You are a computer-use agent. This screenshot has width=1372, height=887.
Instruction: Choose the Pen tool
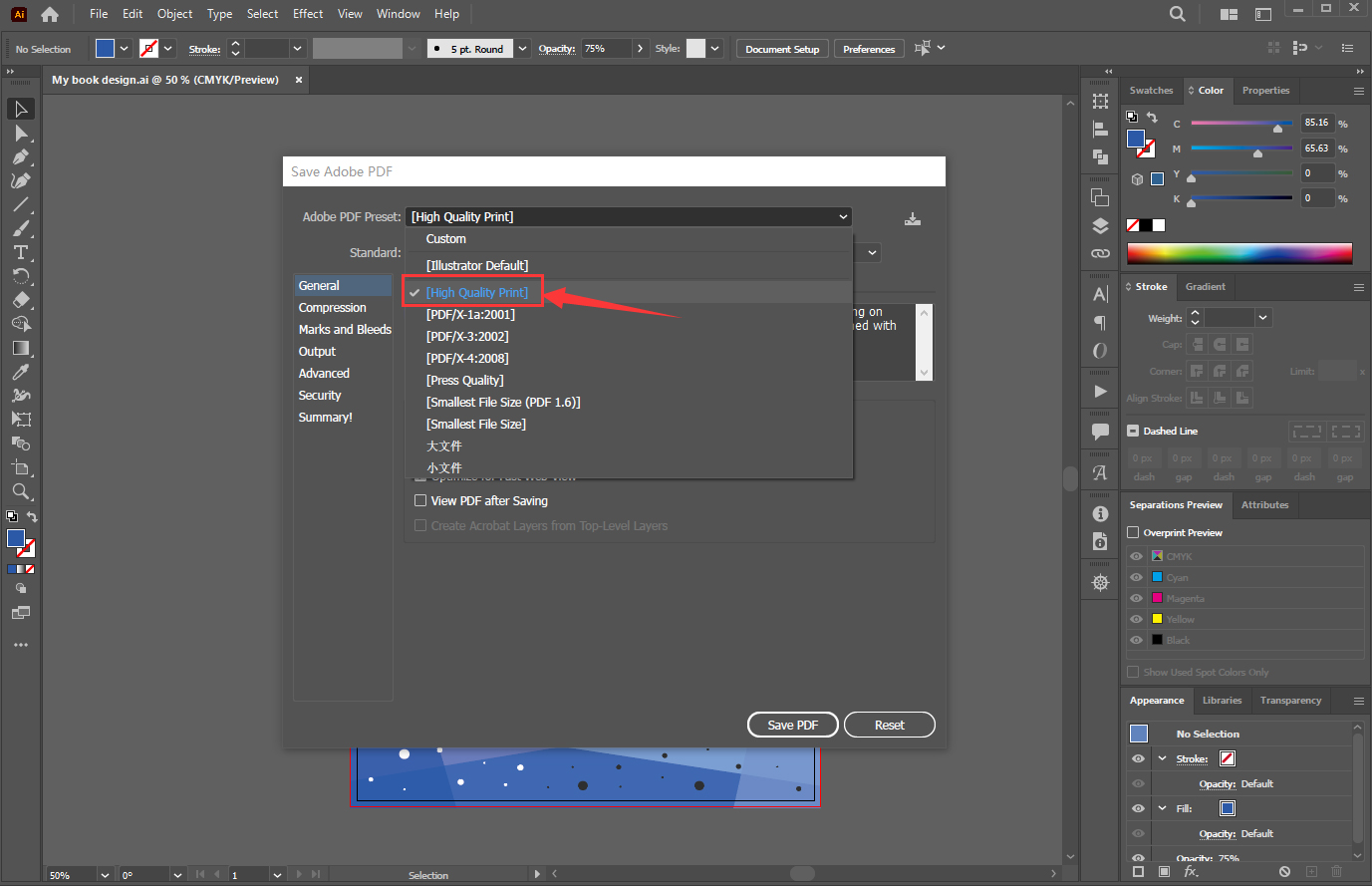point(21,156)
